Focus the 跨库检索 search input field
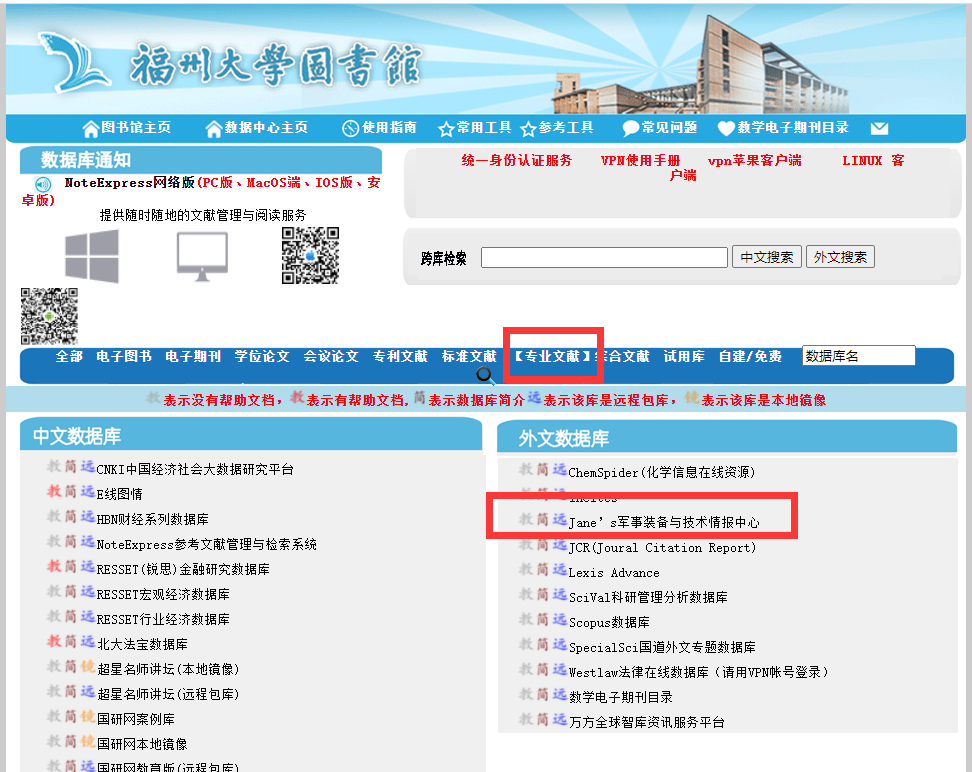Image resolution: width=972 pixels, height=772 pixels. pos(604,258)
